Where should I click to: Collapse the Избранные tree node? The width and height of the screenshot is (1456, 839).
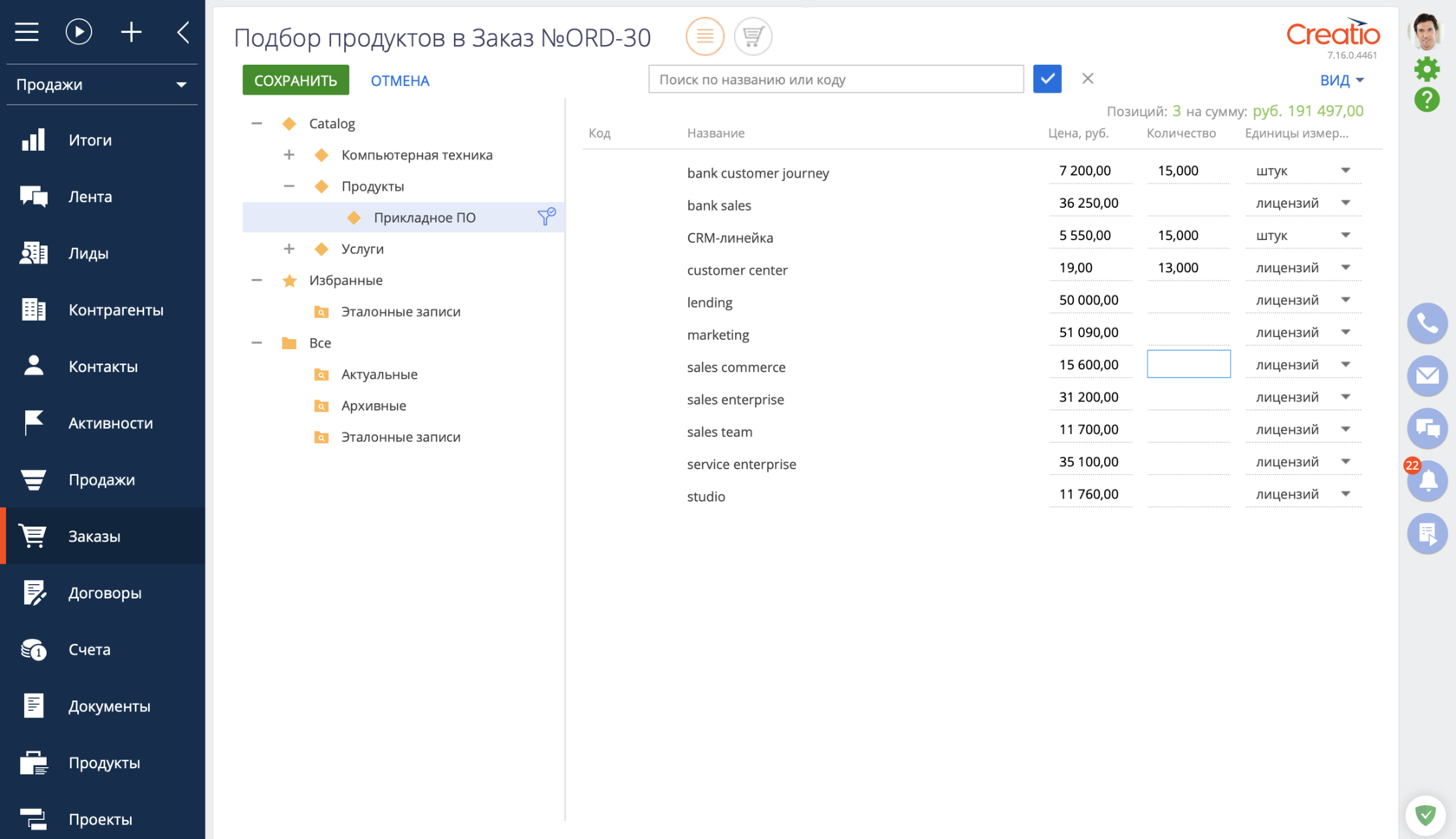coord(257,280)
